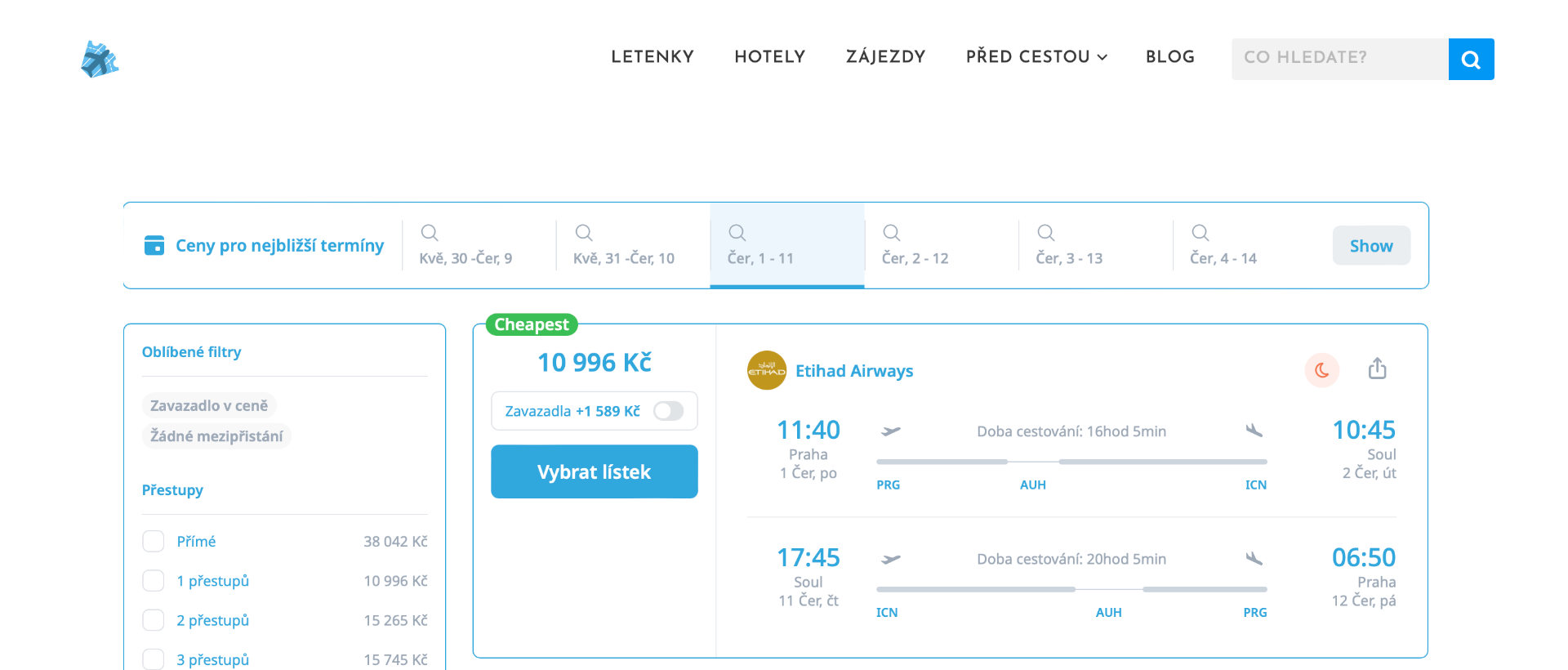Focus the CO HLEDATE? search field
The height and width of the screenshot is (670, 1568).
pyautogui.click(x=1339, y=58)
